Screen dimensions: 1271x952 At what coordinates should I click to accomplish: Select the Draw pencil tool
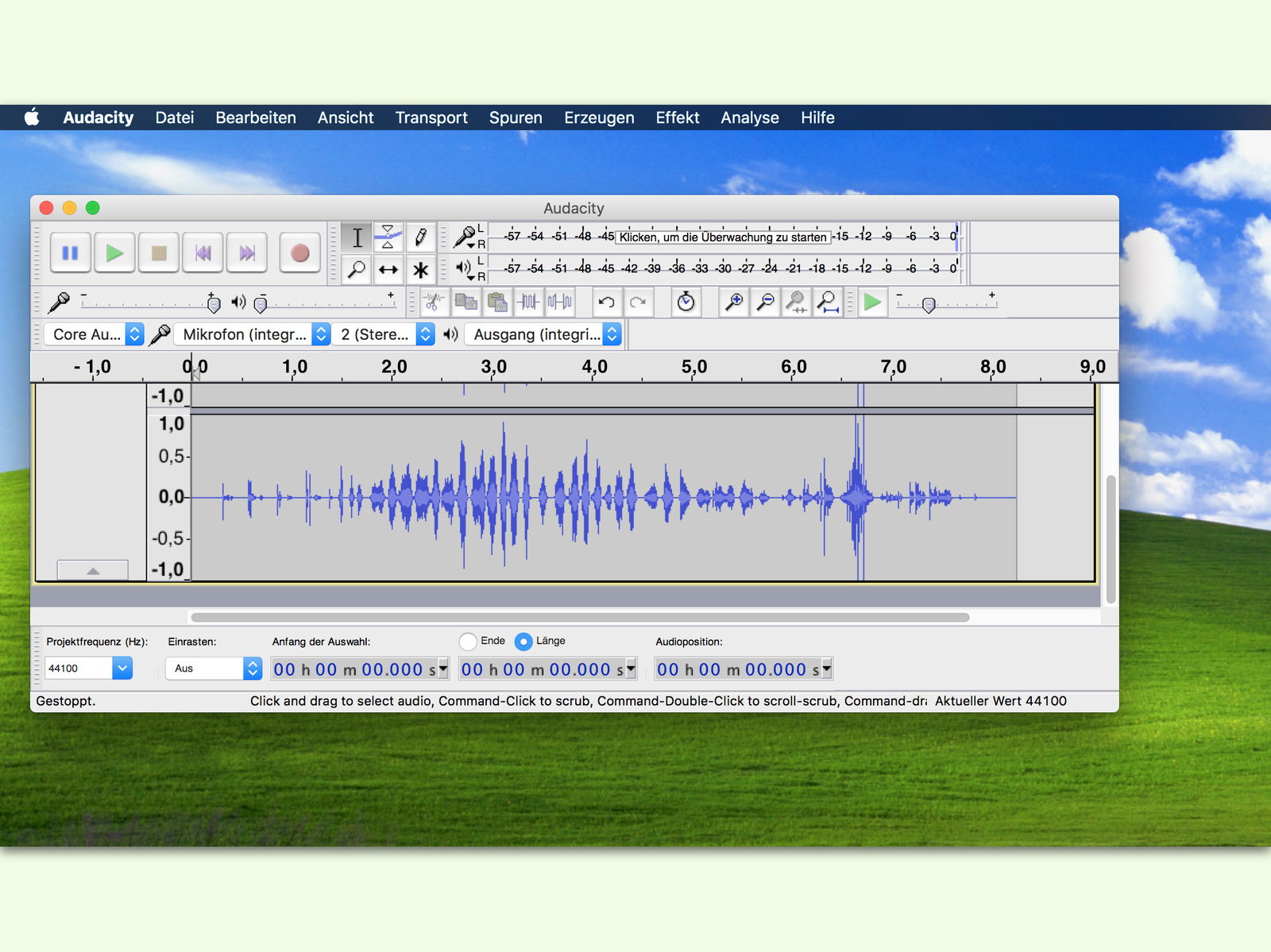(420, 237)
